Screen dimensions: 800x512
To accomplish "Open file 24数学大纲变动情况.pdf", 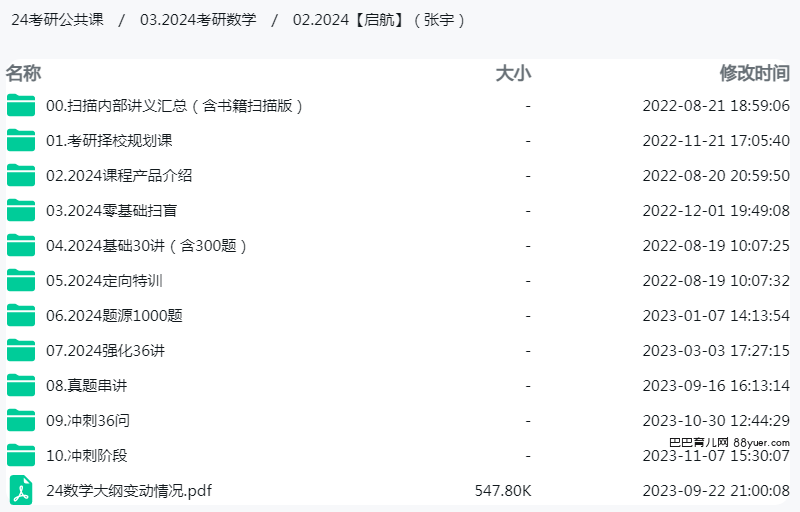I will click(129, 491).
